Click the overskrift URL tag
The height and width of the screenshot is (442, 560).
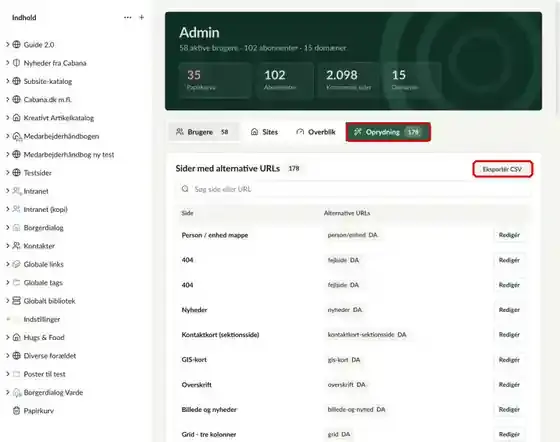(346, 385)
